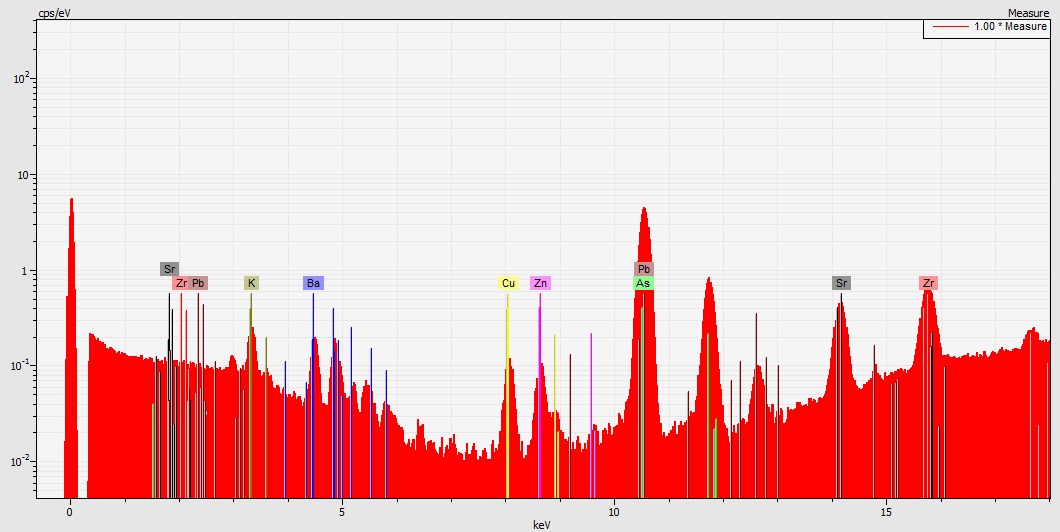Click the K element marker label
The image size is (1060, 532).
tap(251, 283)
